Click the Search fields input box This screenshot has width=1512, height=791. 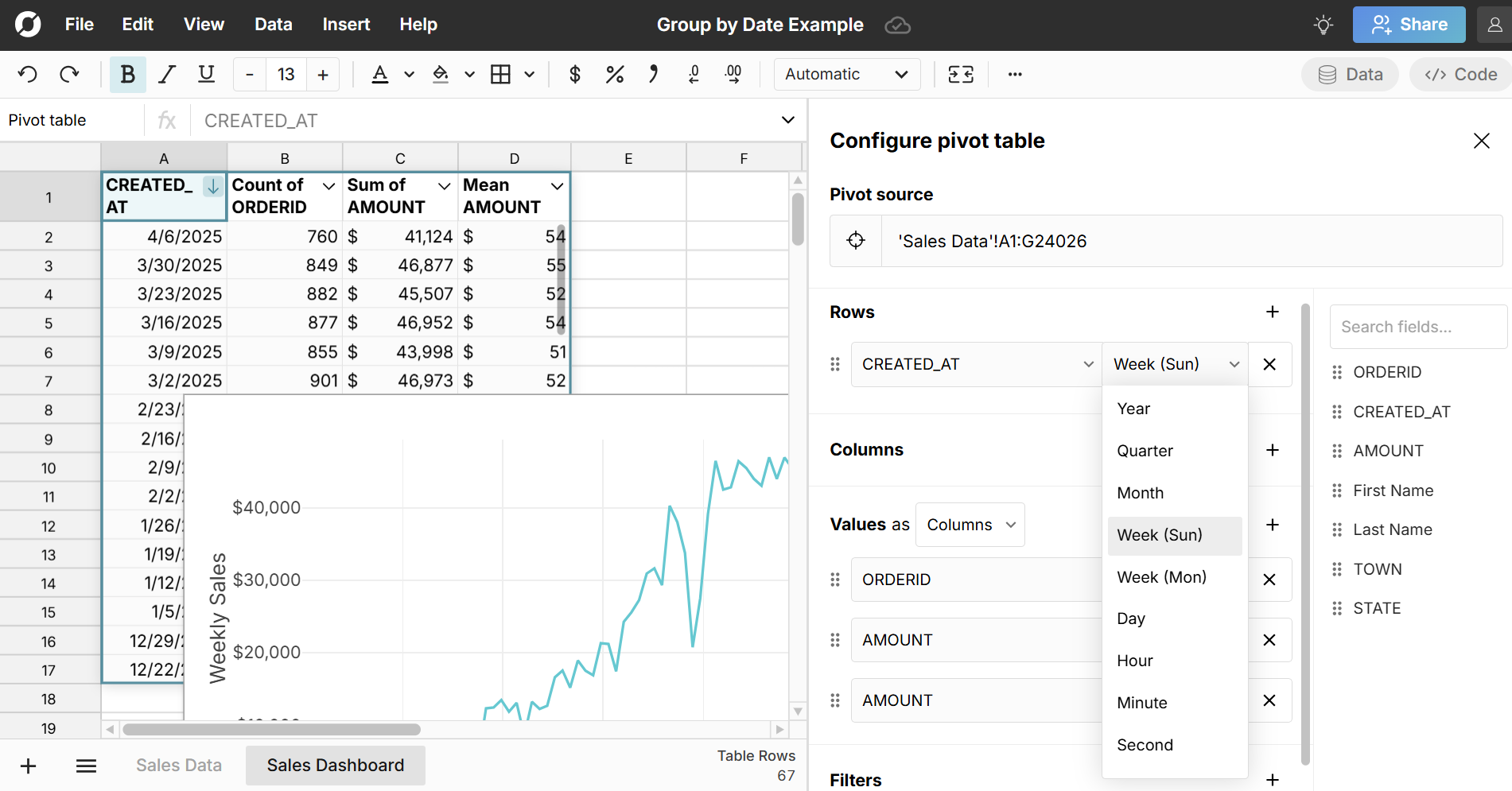tap(1417, 327)
